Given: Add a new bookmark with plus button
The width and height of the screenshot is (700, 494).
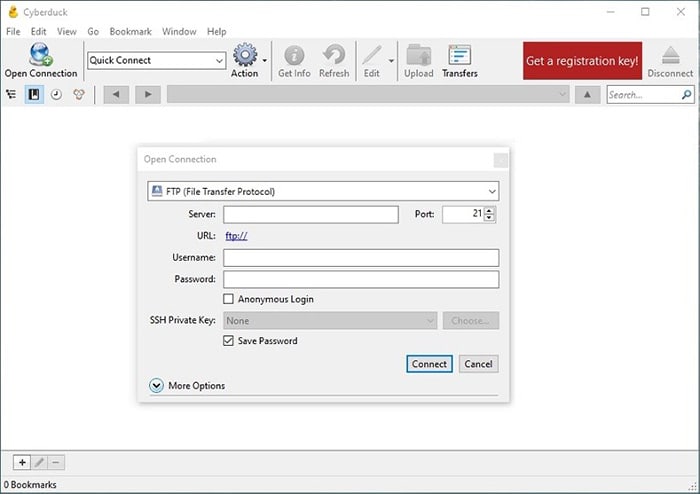Looking at the screenshot, I should click(22, 463).
